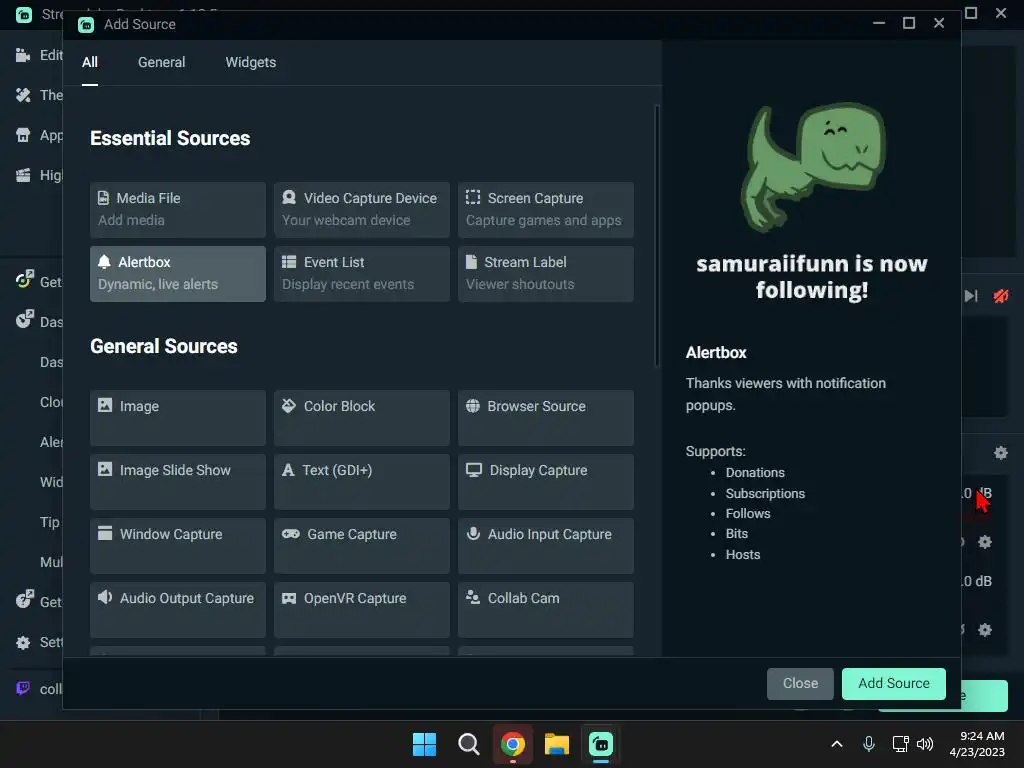The width and height of the screenshot is (1024, 768).
Task: Choose the Window Capture source
Action: (178, 546)
